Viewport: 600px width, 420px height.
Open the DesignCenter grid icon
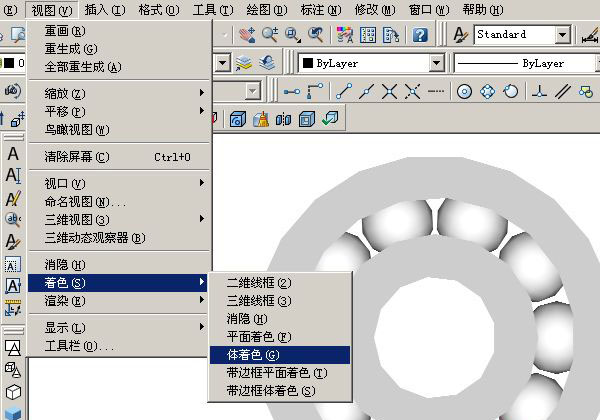[x=368, y=35]
